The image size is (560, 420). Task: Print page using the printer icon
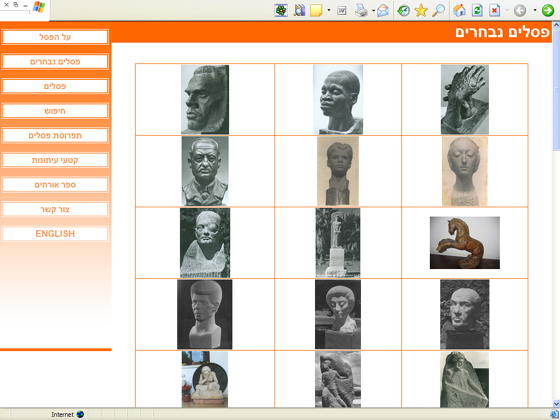[x=361, y=11]
